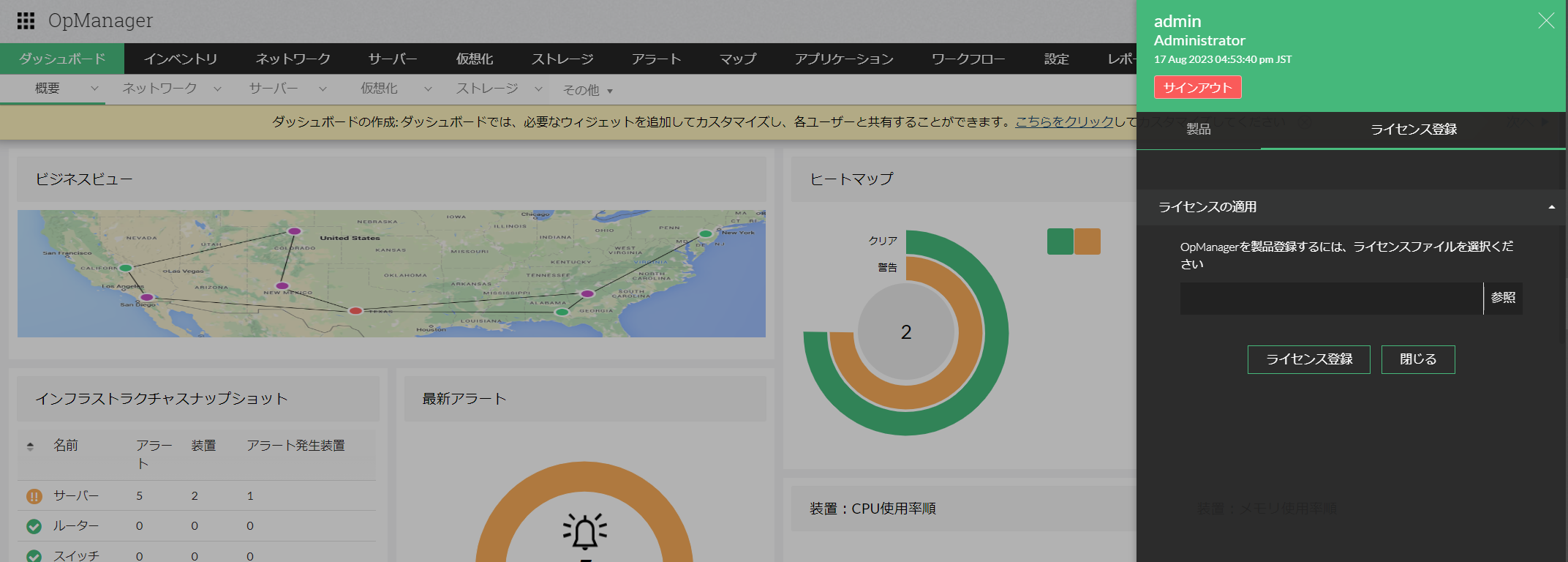This screenshot has width=1568, height=562.
Task: Open the インベントリ menu
Action: pyautogui.click(x=181, y=59)
